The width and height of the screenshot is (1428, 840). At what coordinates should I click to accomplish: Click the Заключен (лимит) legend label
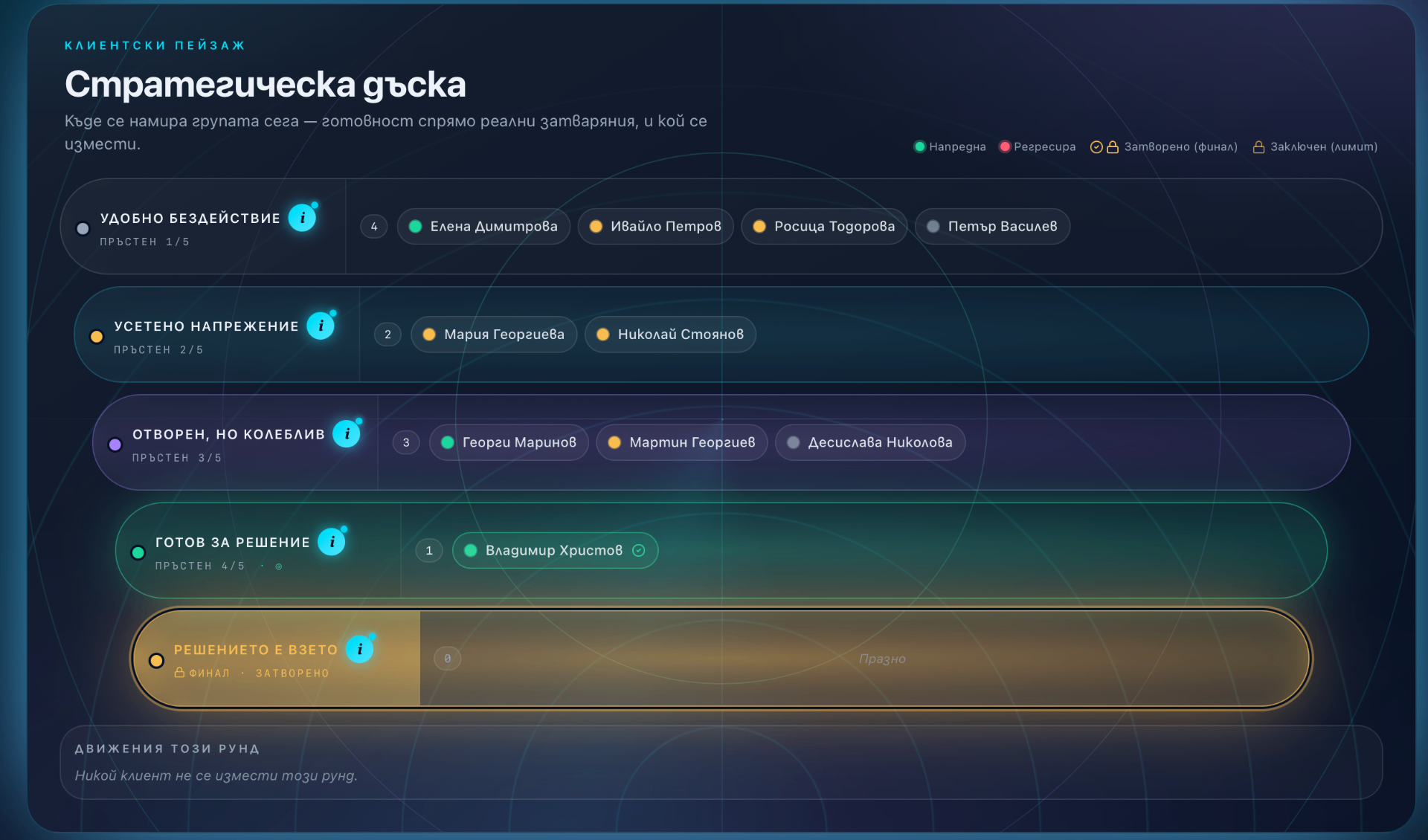point(1324,146)
